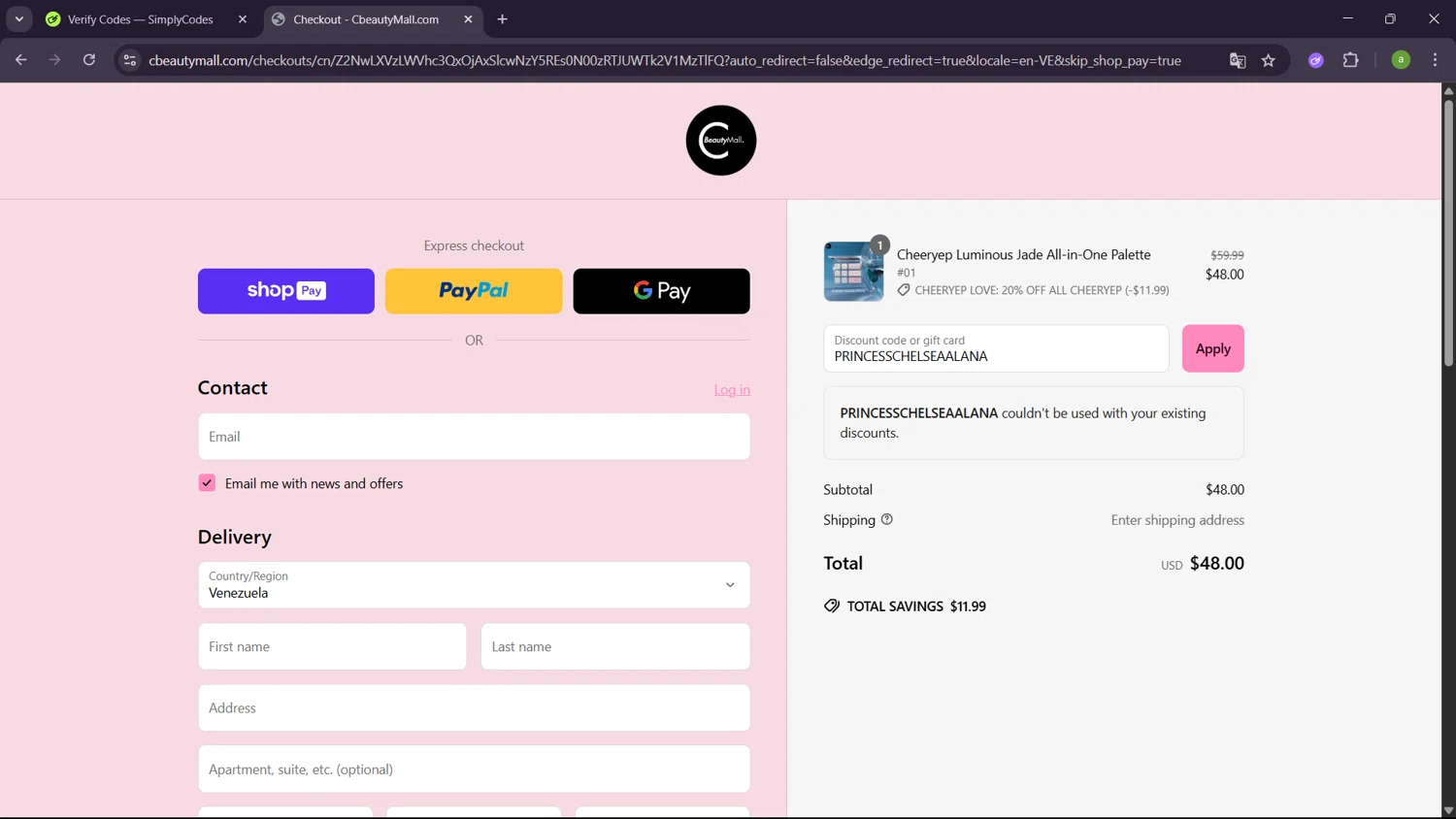Focus the First name field
The height and width of the screenshot is (819, 1456).
332,646
